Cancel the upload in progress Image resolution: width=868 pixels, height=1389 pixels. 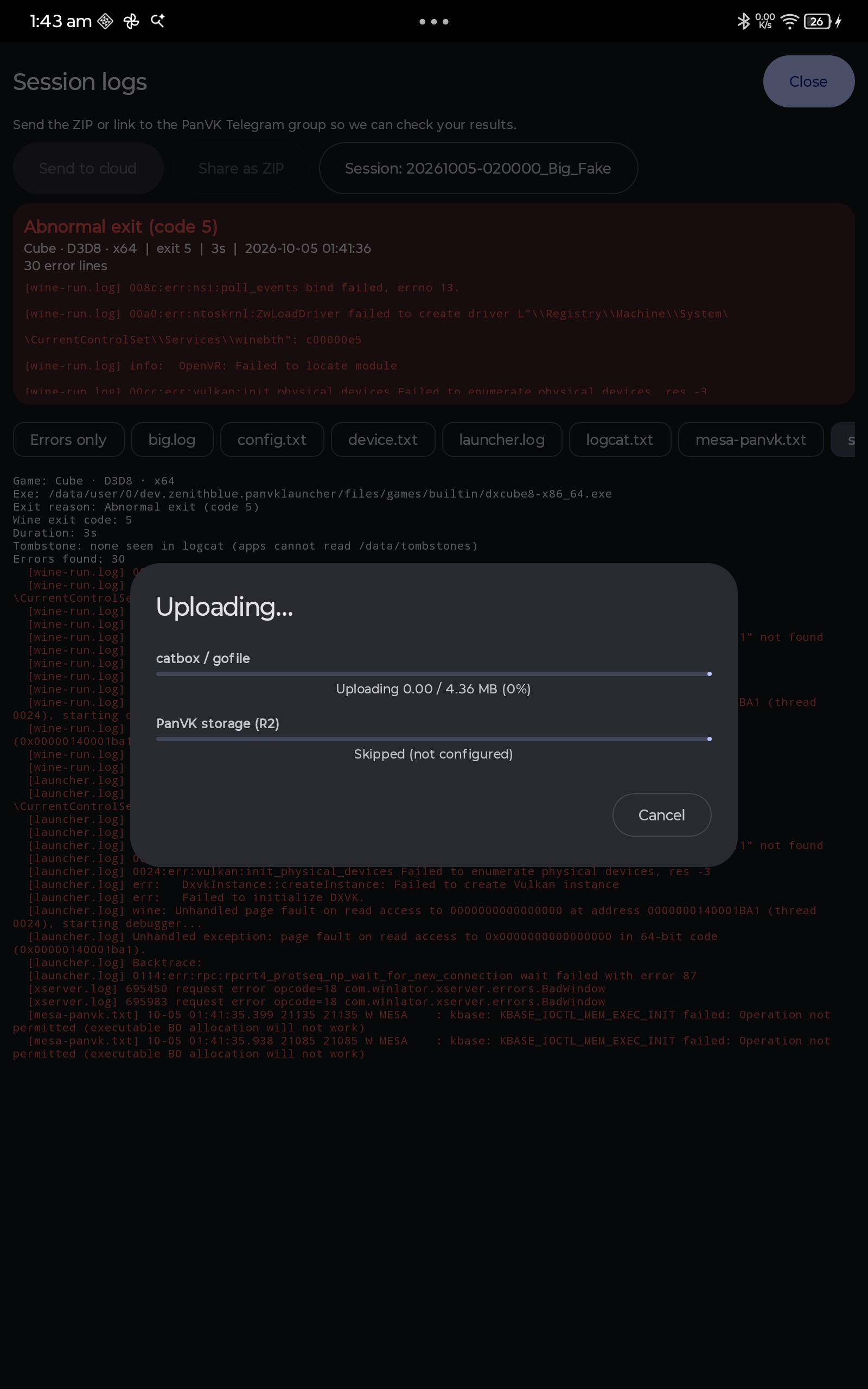coord(661,814)
